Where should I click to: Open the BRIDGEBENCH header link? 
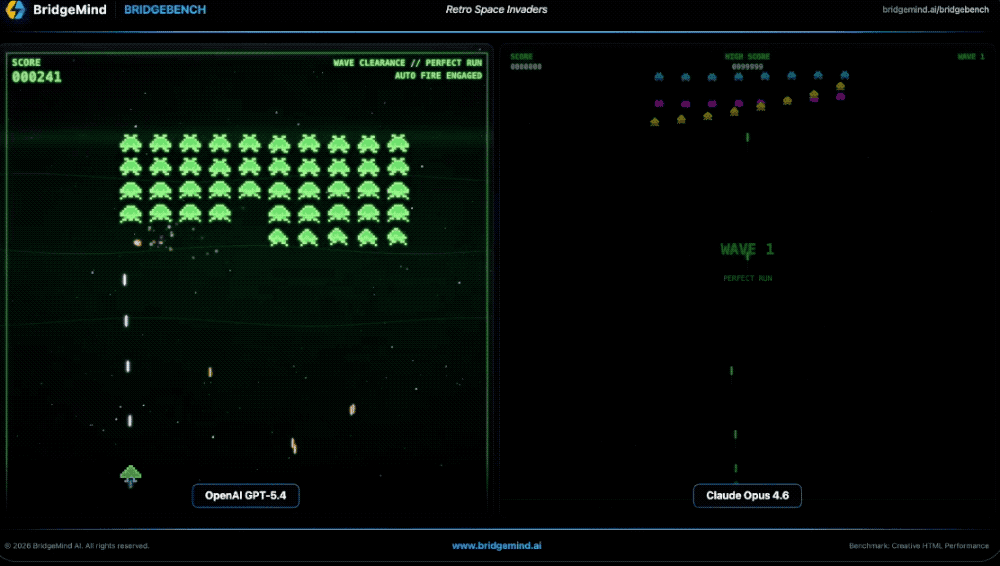click(x=165, y=10)
